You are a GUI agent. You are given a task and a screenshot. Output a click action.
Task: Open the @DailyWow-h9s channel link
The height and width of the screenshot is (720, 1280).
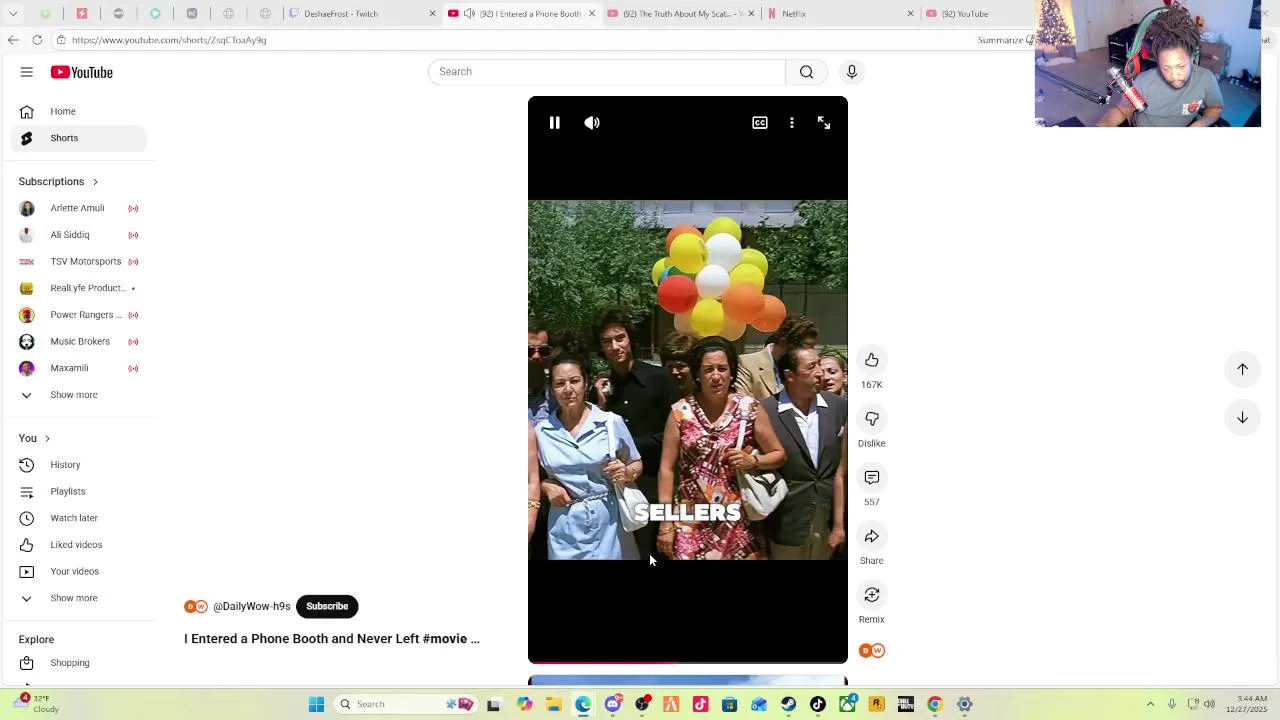click(x=252, y=606)
